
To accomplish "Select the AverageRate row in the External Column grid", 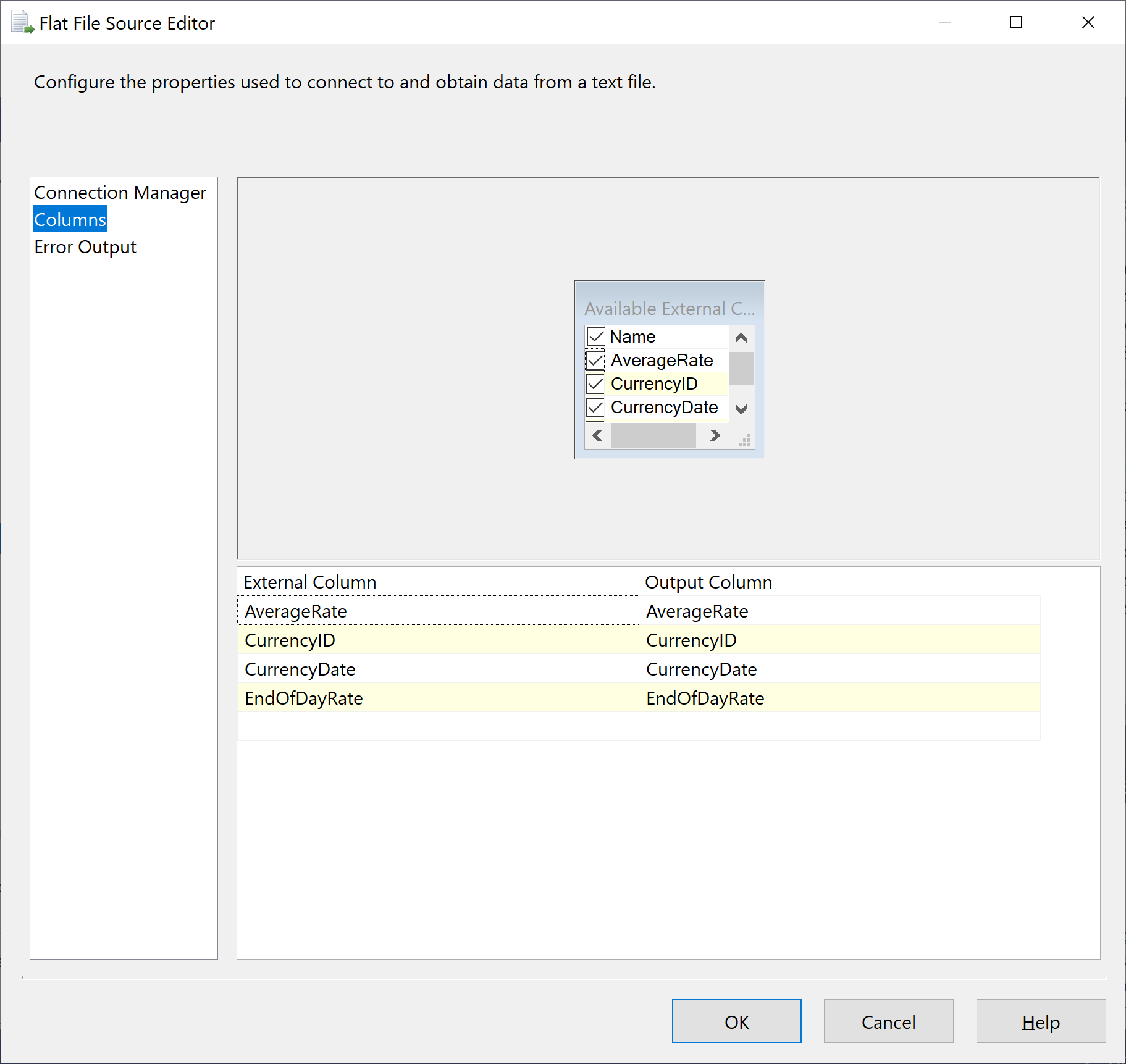I will tap(295, 611).
